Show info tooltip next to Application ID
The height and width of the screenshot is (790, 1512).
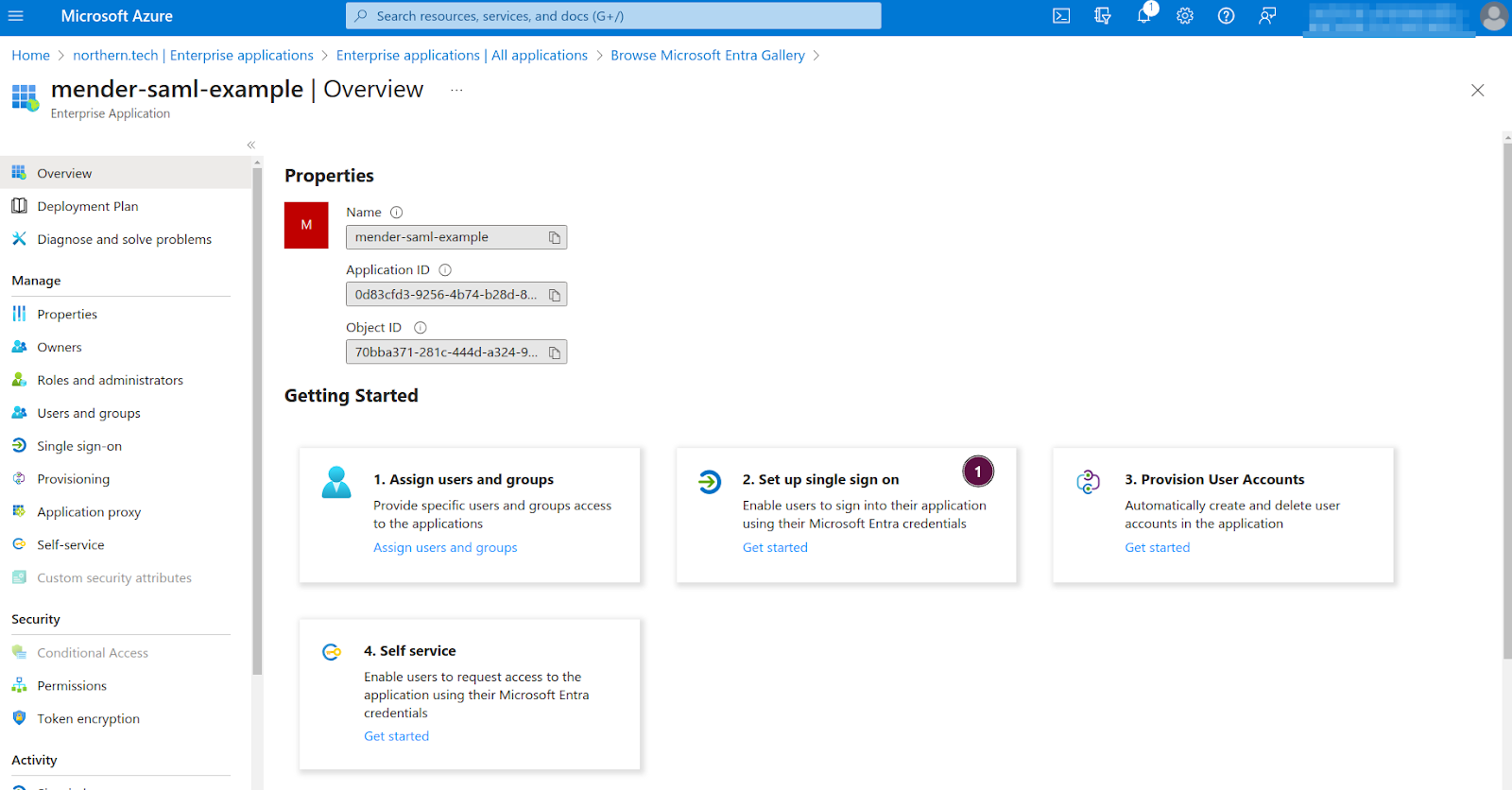pyautogui.click(x=445, y=270)
